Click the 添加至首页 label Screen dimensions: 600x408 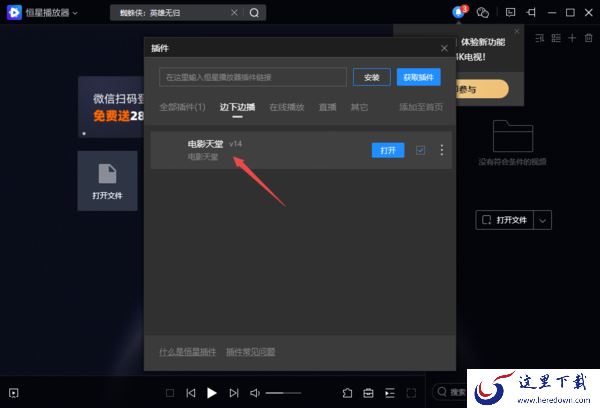pyautogui.click(x=421, y=107)
